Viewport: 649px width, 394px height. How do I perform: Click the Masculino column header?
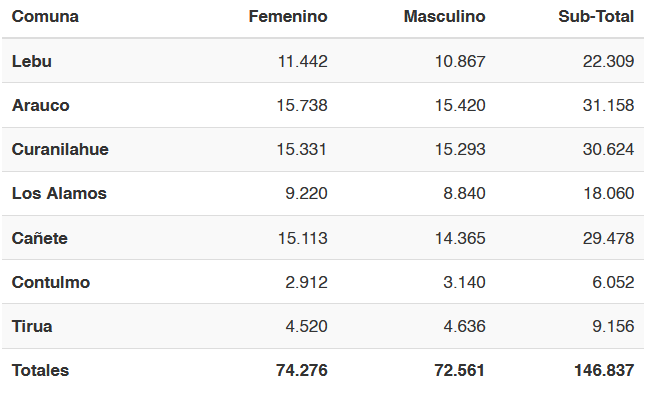coord(445,17)
